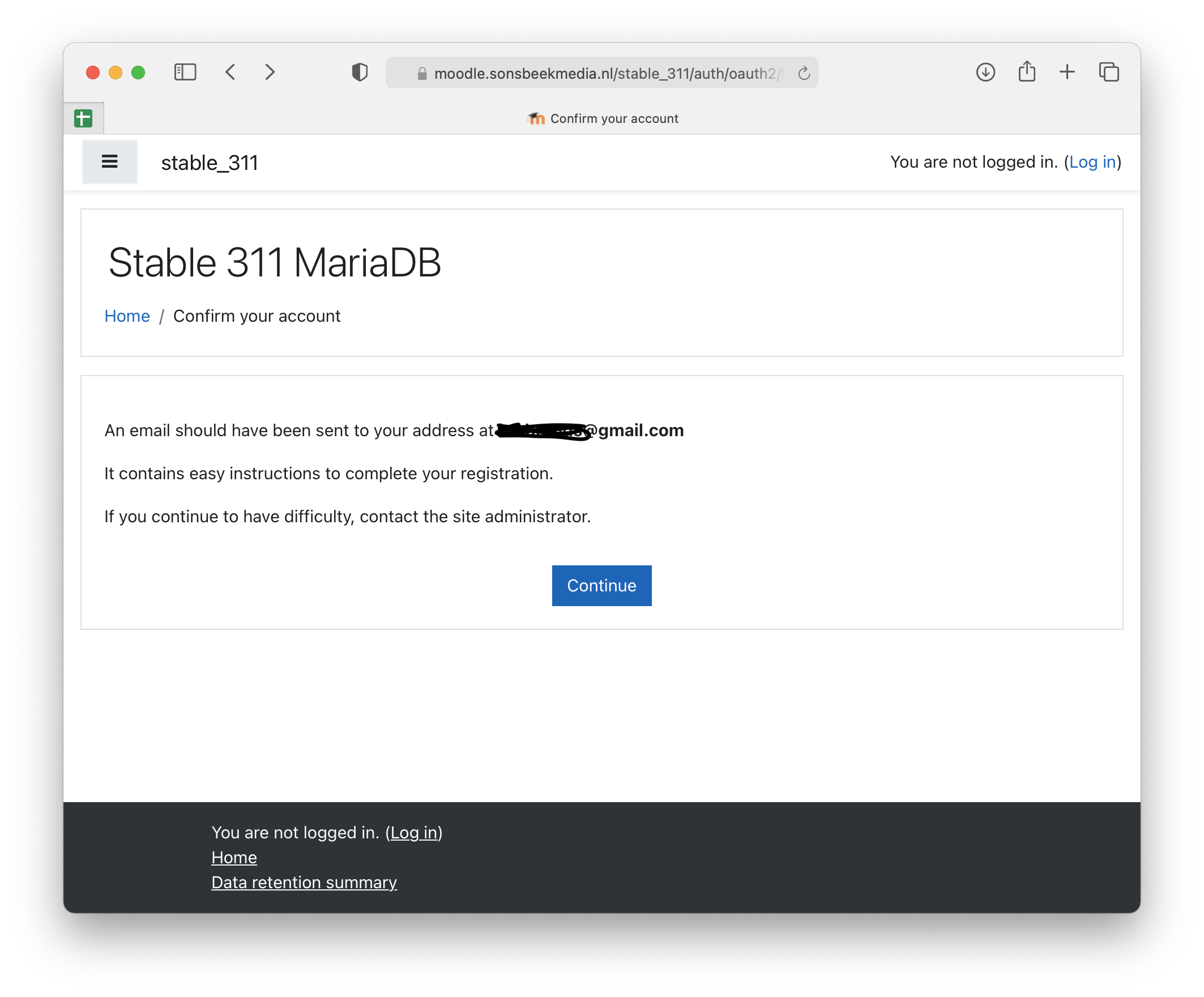Open a new tab with plus icon
The height and width of the screenshot is (997, 1204).
point(1067,73)
